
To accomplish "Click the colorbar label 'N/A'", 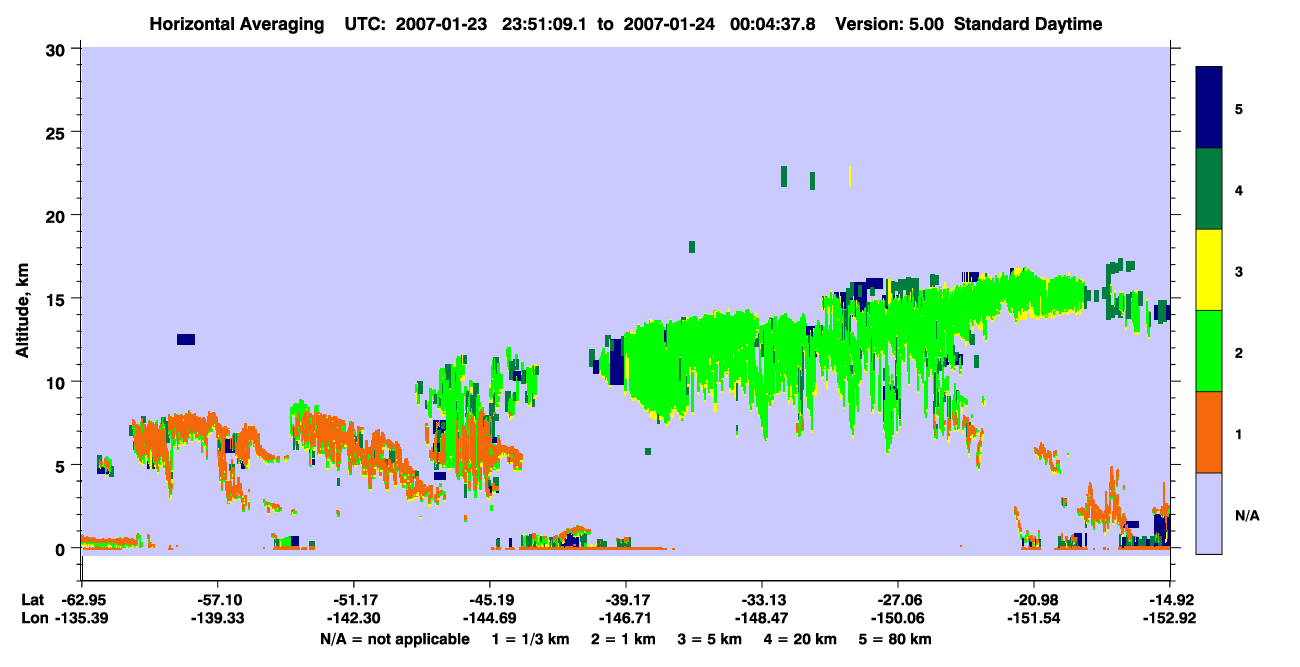I will (x=1246, y=516).
